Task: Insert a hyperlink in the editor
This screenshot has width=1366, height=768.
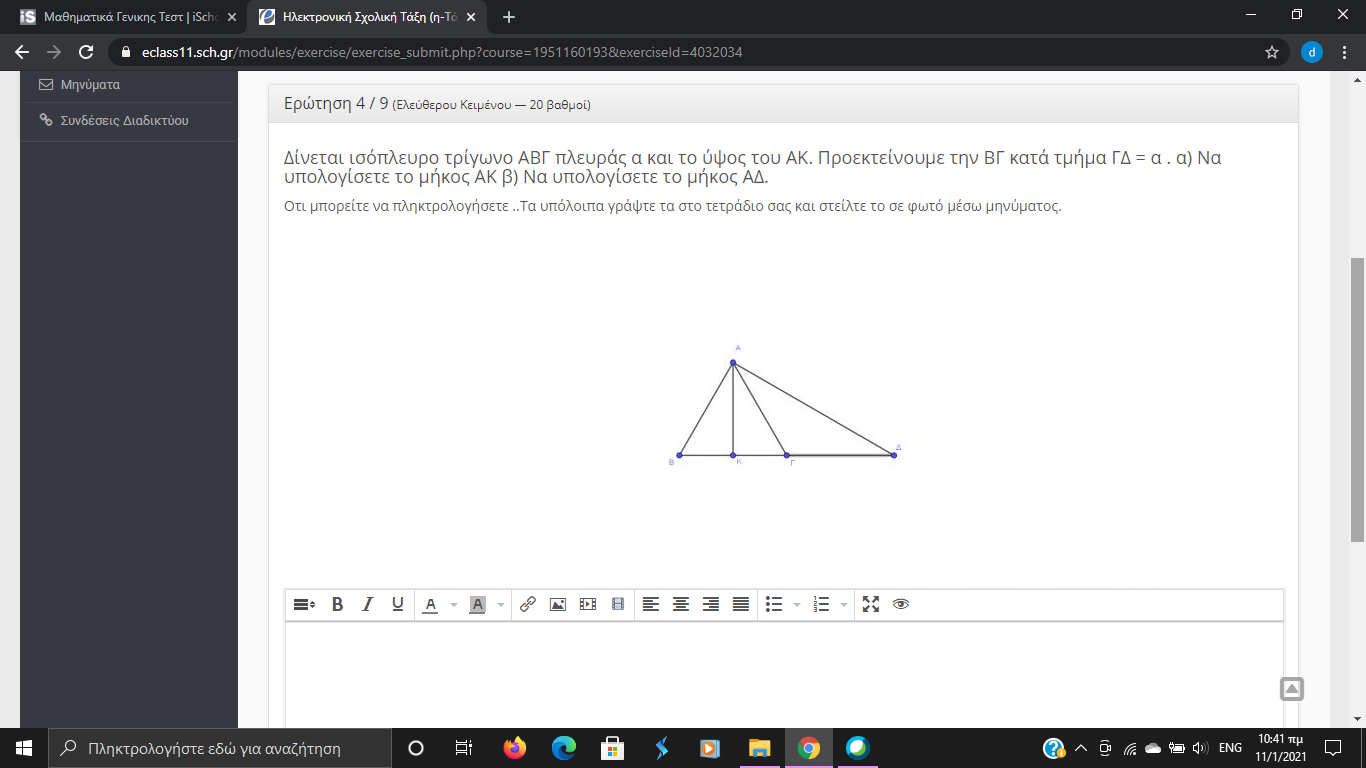Action: click(528, 604)
